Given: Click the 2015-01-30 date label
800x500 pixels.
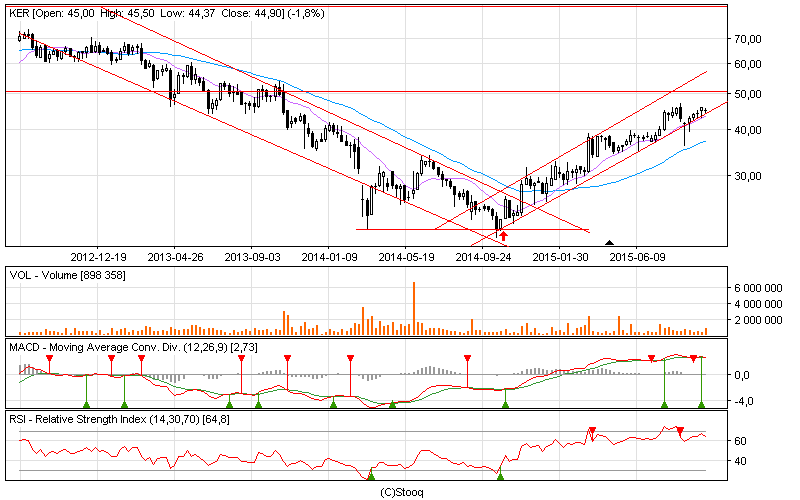Looking at the screenshot, I should pyautogui.click(x=560, y=257).
